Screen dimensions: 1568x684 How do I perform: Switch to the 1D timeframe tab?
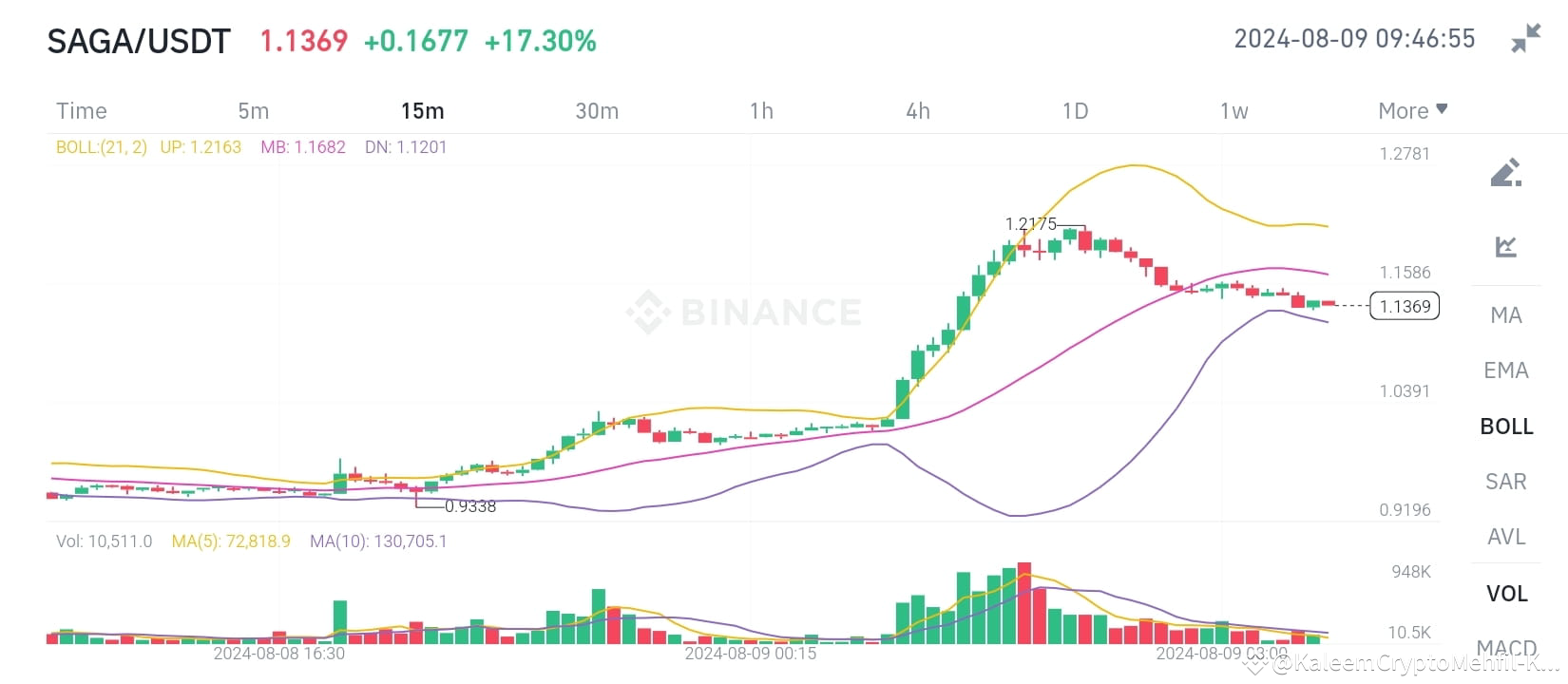coord(1075,110)
